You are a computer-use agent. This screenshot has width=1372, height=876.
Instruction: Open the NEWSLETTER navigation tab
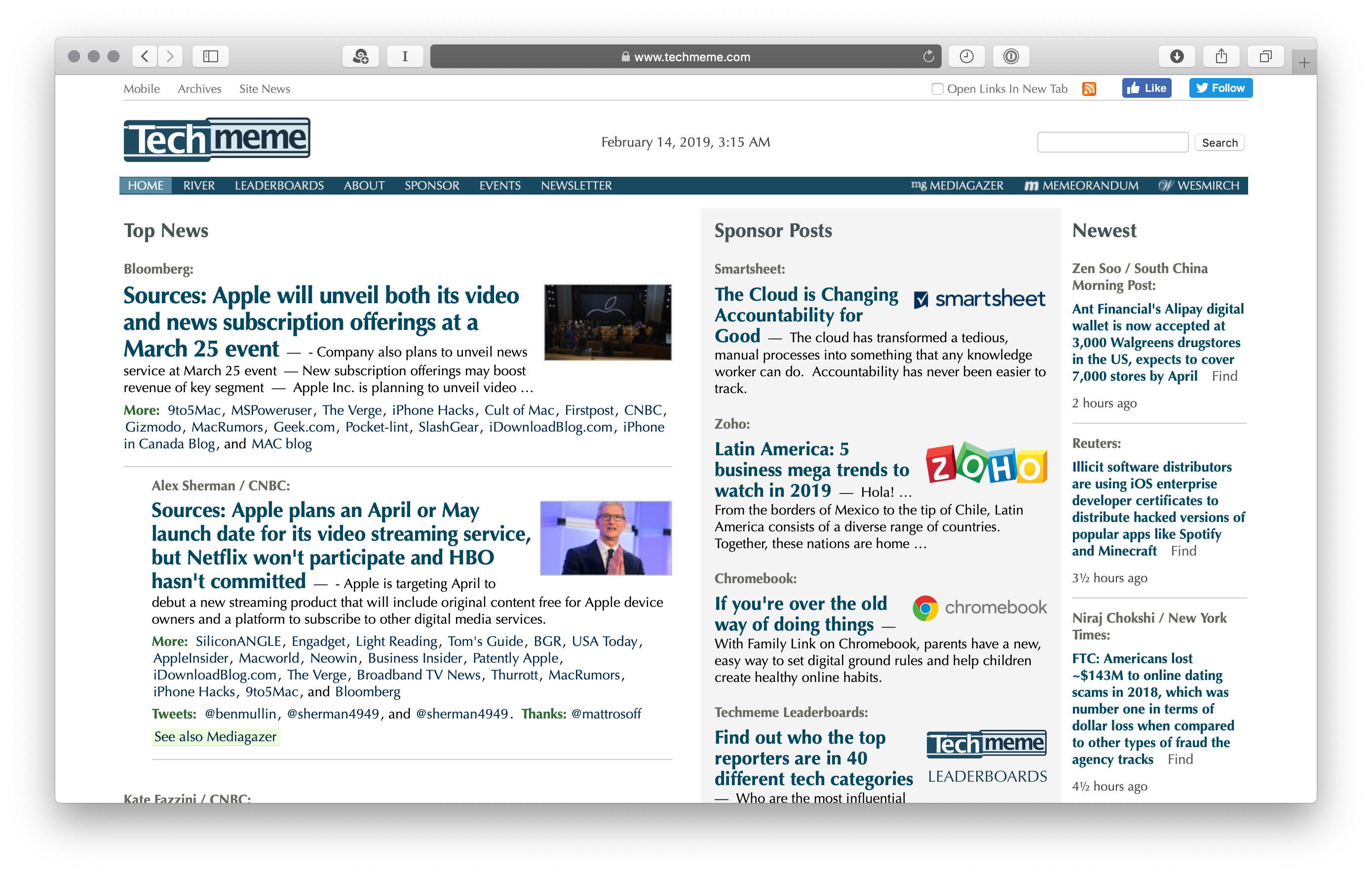pos(576,185)
